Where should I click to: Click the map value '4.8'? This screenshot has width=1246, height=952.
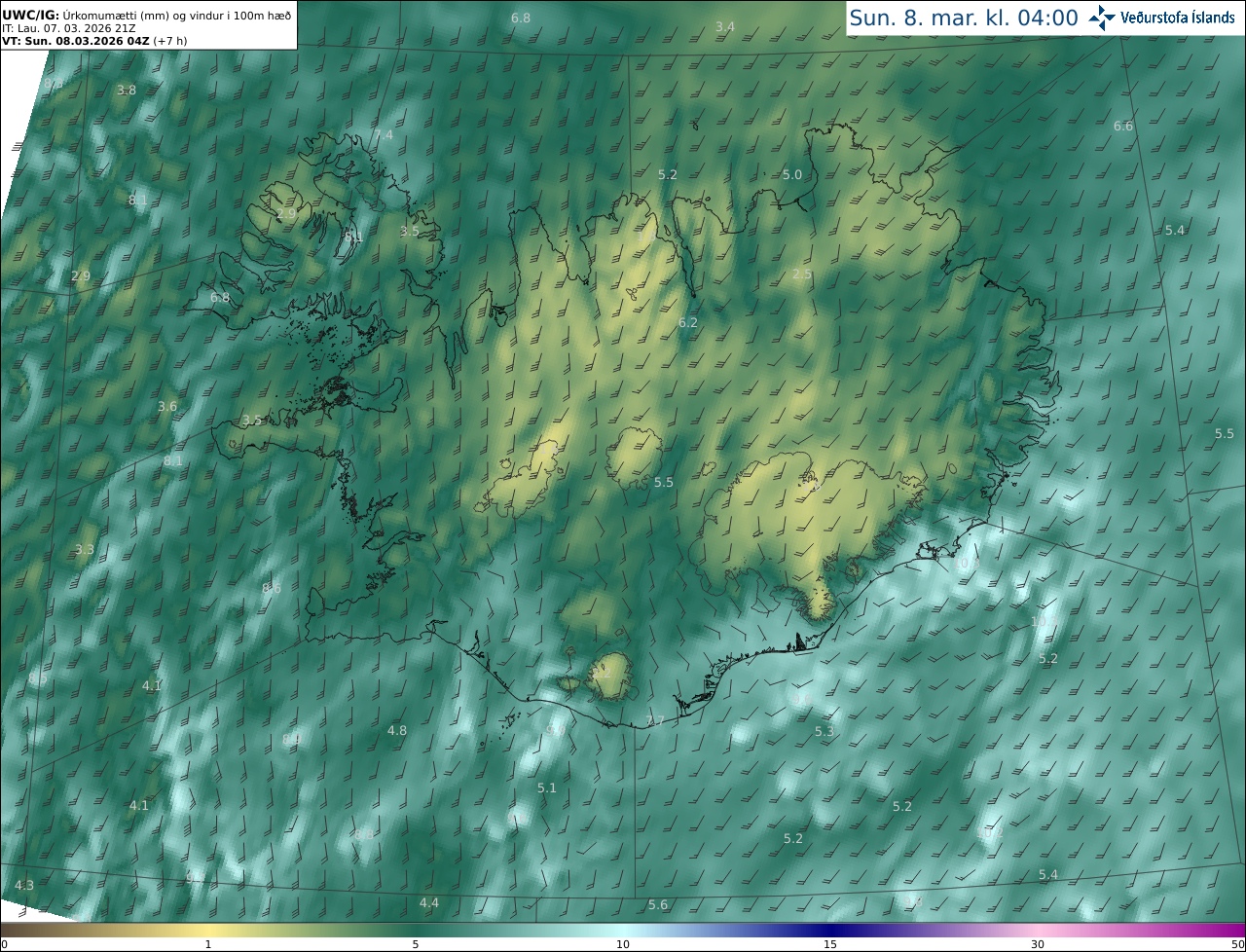[397, 730]
